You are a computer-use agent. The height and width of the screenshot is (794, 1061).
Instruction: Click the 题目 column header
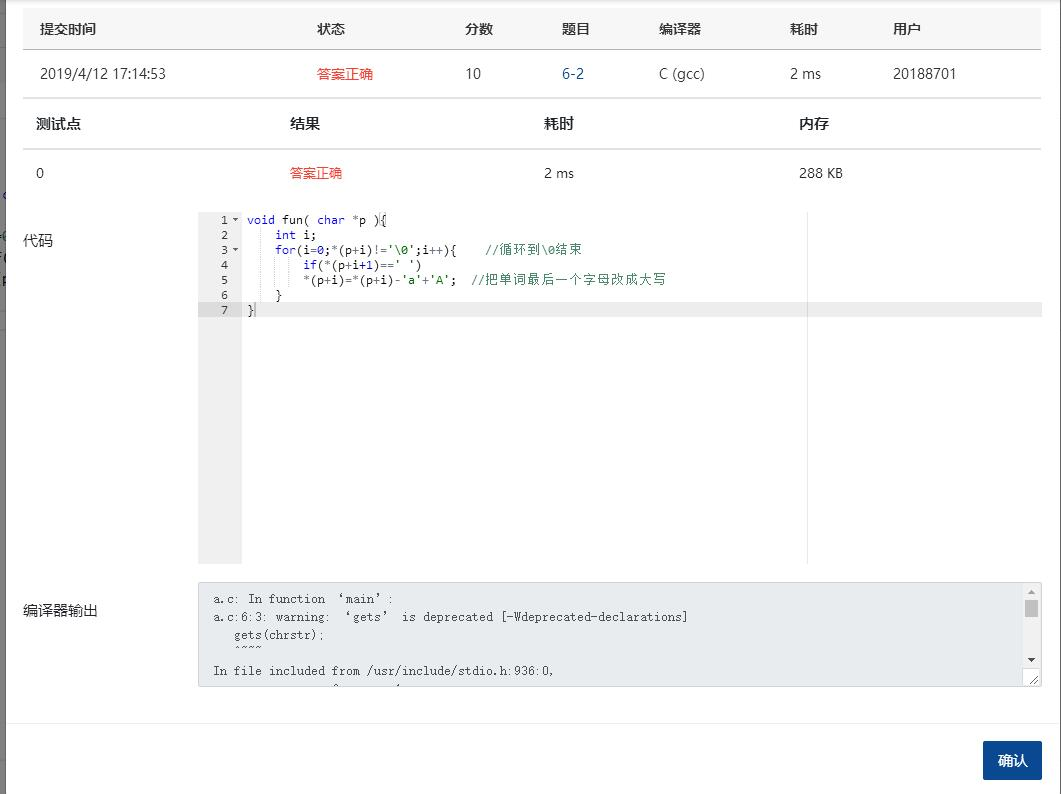(576, 29)
